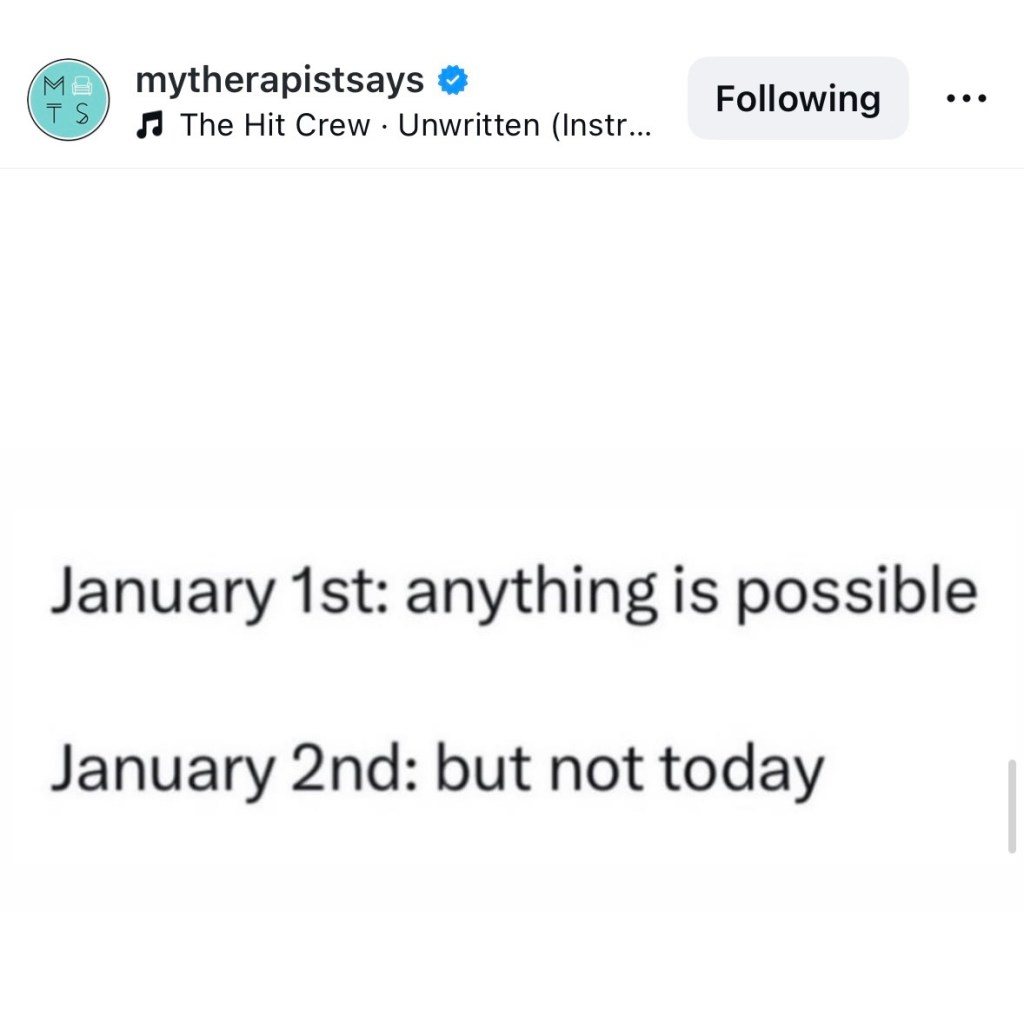Select the Unwritten (Instr... song title
This screenshot has width=1024, height=1016.
[x=525, y=127]
